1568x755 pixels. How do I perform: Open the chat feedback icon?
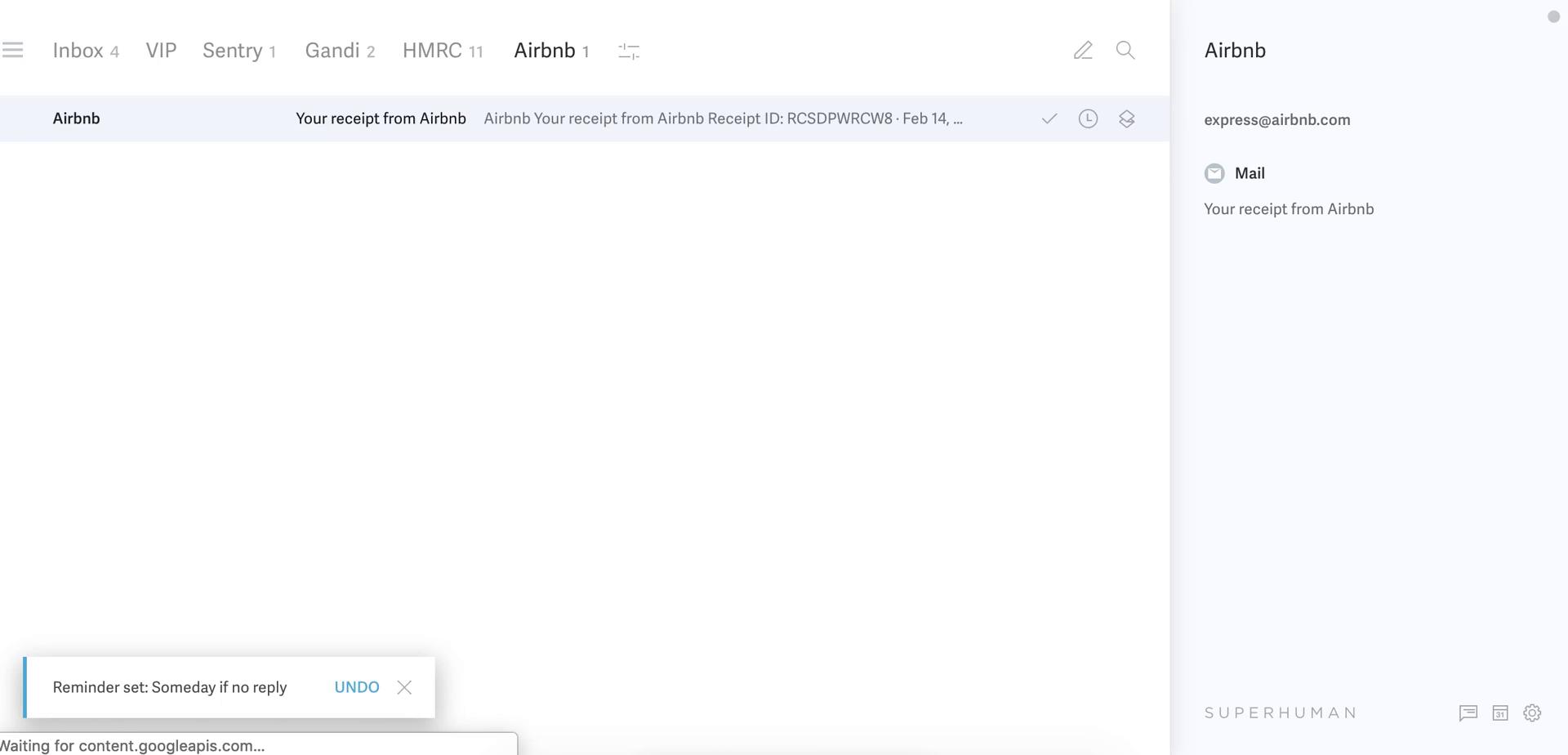[x=1468, y=713]
